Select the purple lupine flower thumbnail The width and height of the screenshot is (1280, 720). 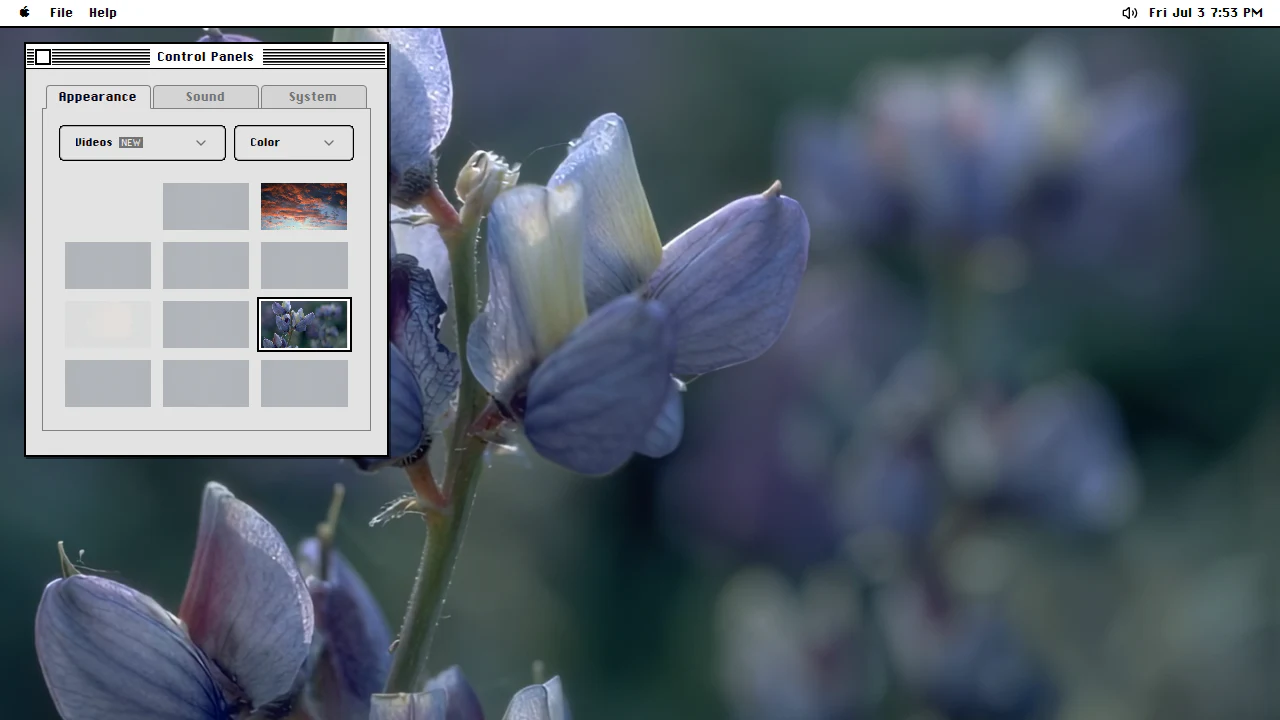(x=304, y=324)
